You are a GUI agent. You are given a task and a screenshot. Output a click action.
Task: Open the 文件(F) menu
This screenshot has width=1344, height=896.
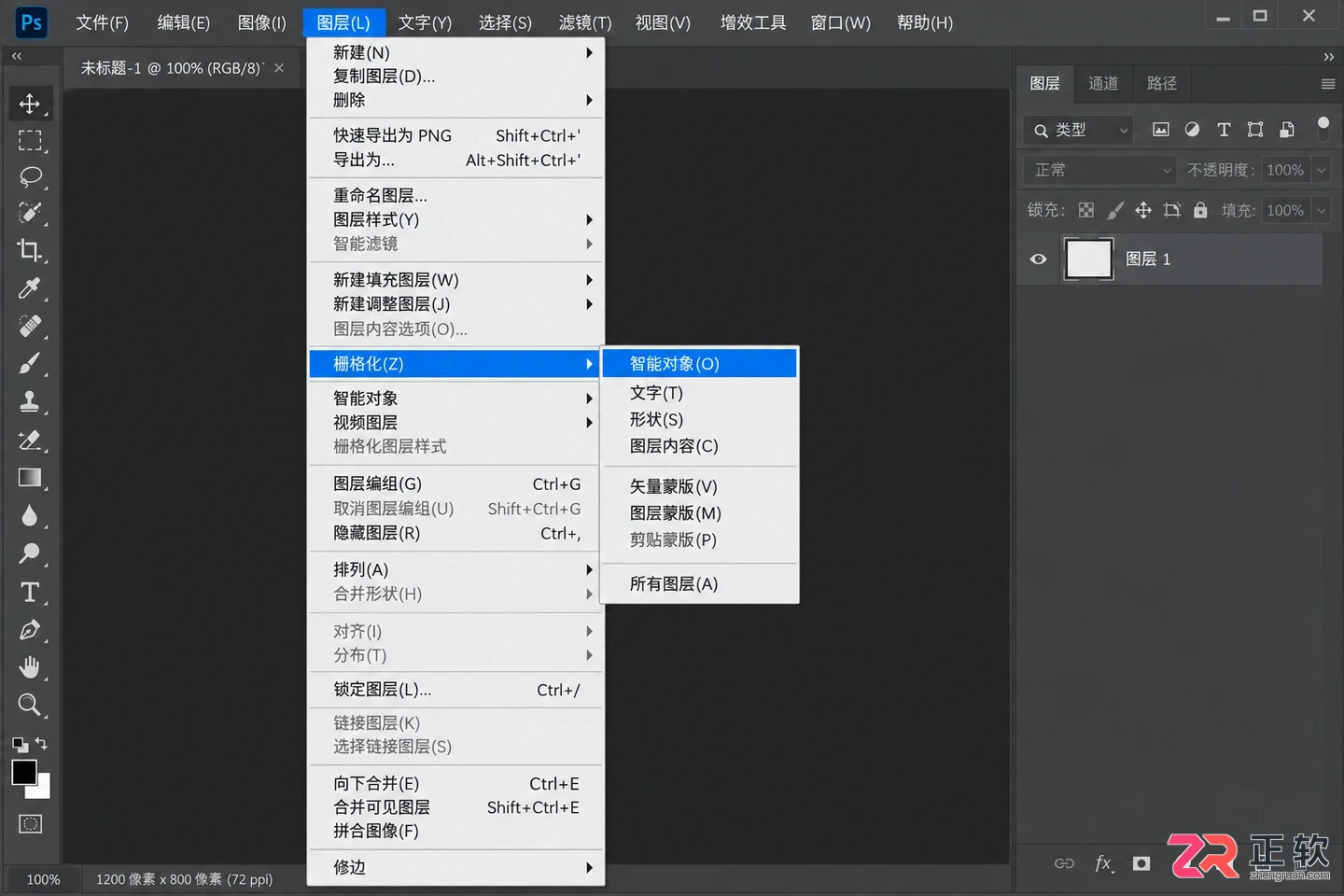(102, 22)
